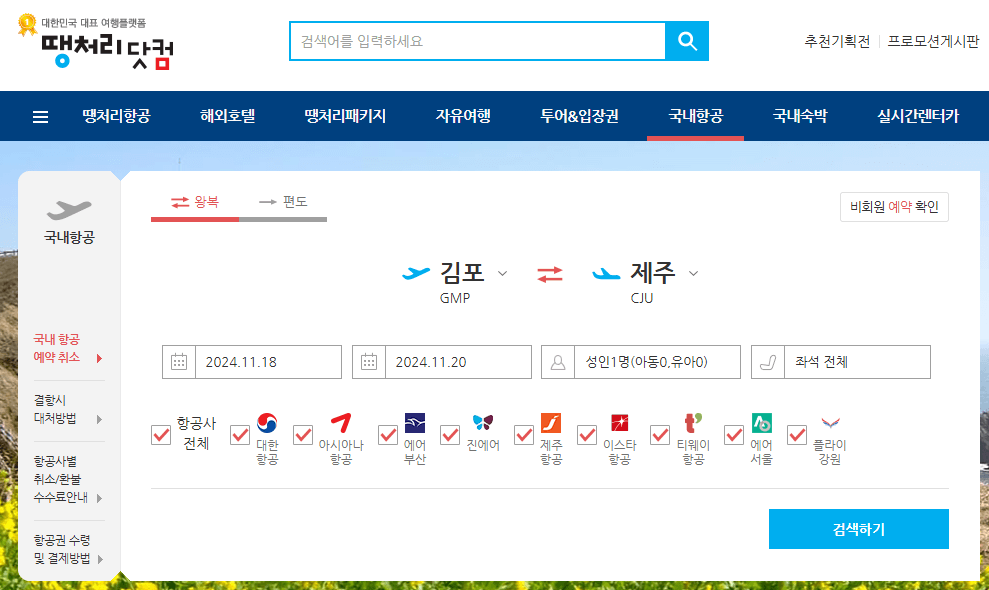The width and height of the screenshot is (989, 590).
Task: Disable the 대한항공 airline checkbox
Action: click(x=239, y=435)
